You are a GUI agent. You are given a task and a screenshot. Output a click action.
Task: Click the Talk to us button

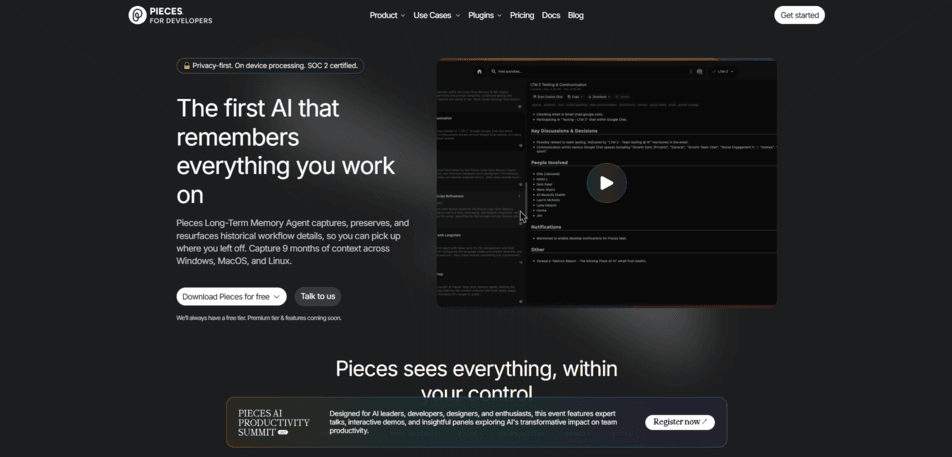(318, 296)
